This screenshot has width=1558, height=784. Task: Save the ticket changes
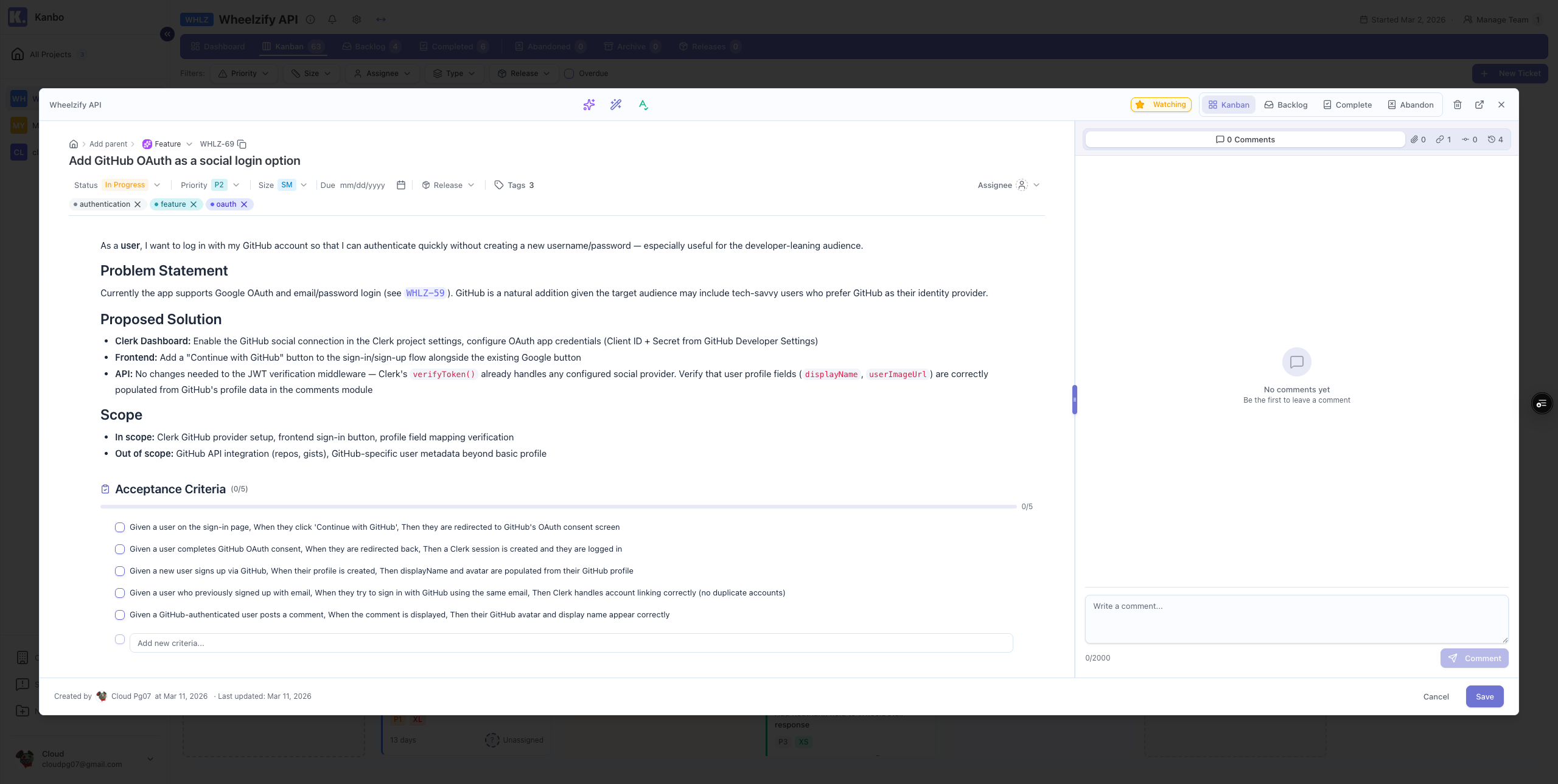pyautogui.click(x=1484, y=696)
